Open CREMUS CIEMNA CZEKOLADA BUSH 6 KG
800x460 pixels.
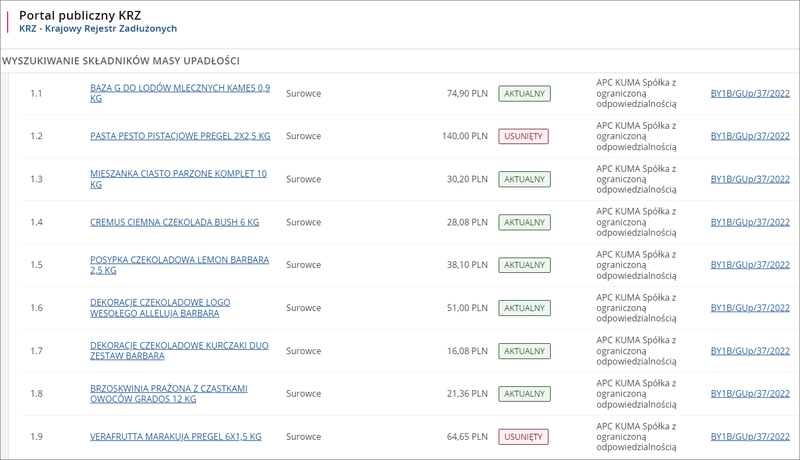[x=174, y=222]
